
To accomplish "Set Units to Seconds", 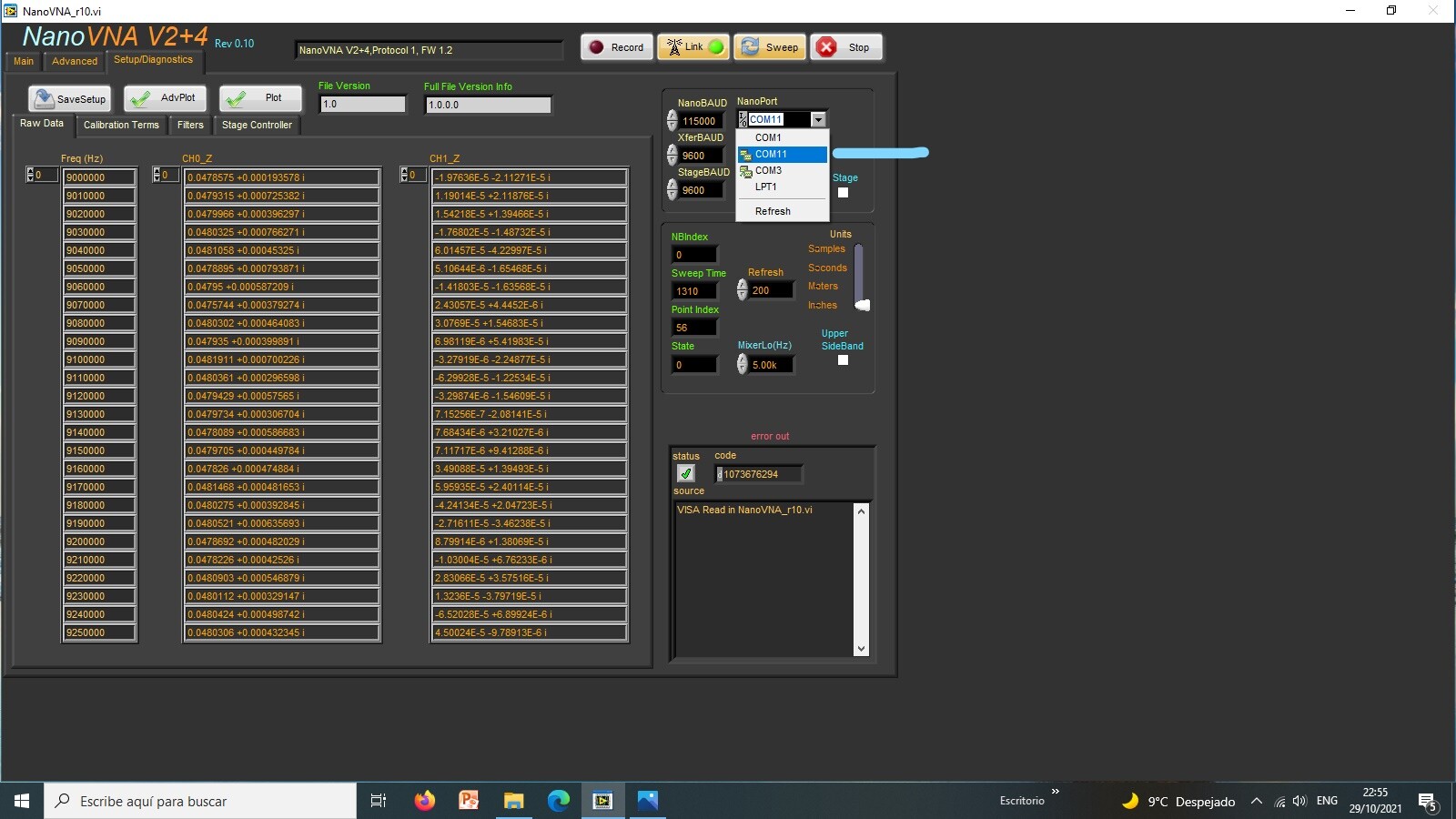I will pyautogui.click(x=827, y=268).
